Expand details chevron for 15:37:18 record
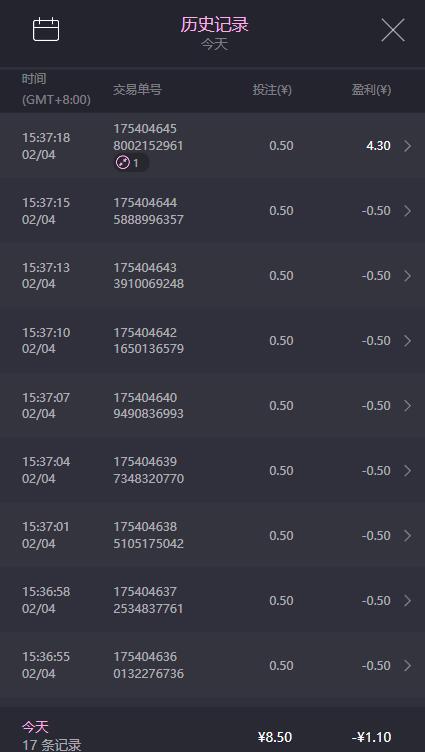 [407, 146]
